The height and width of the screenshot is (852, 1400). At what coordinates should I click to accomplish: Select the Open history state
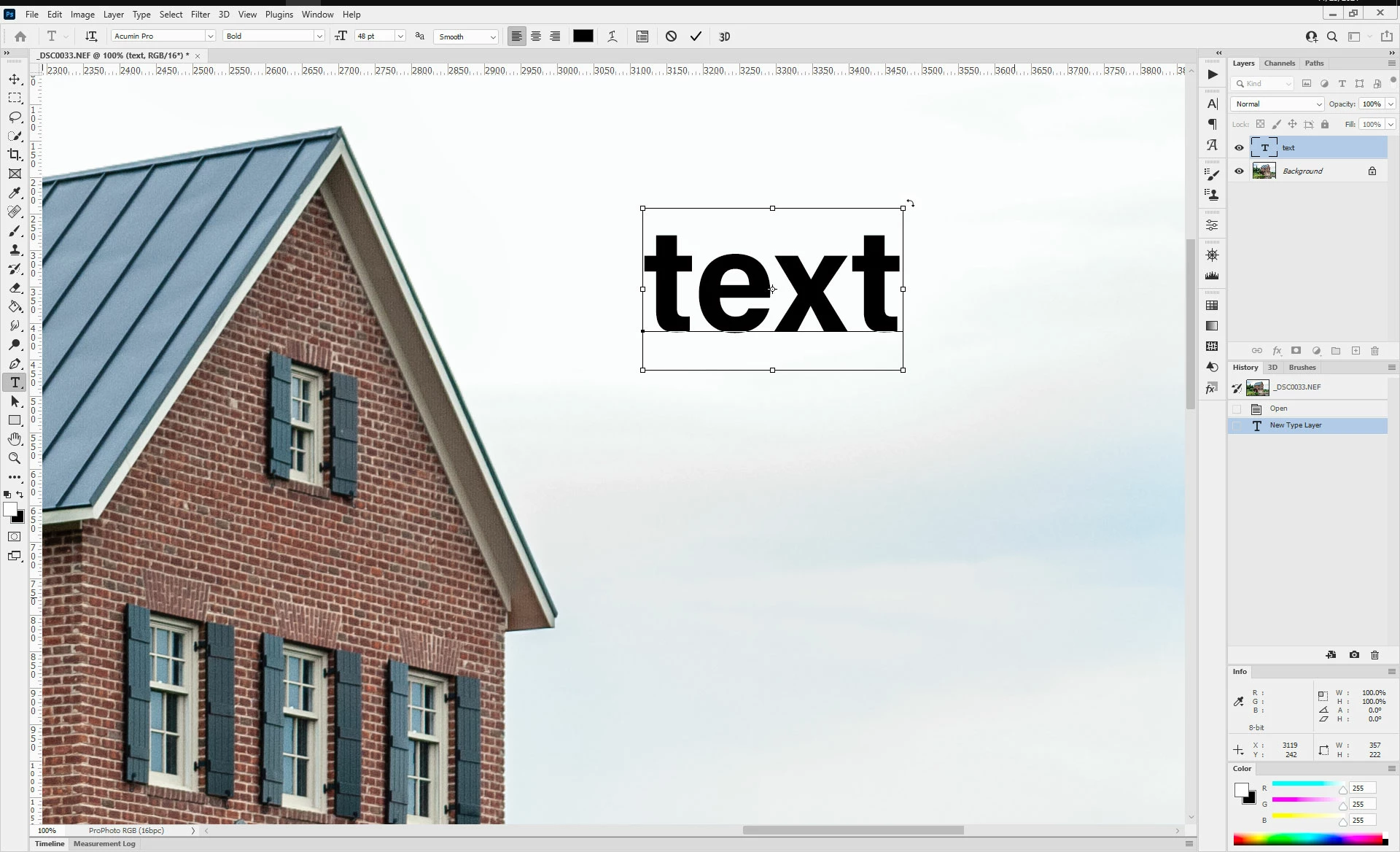tap(1278, 408)
